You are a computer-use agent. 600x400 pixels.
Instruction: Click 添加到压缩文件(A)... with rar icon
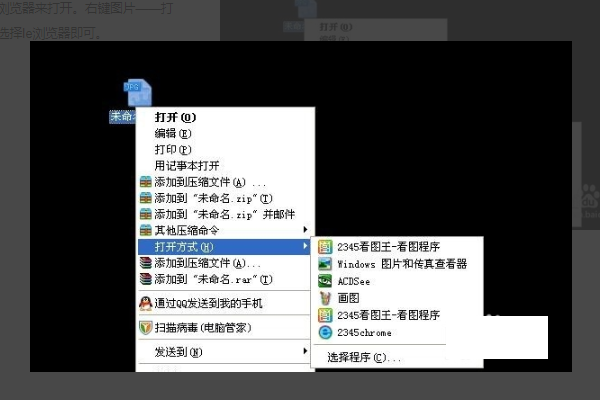pos(207,263)
